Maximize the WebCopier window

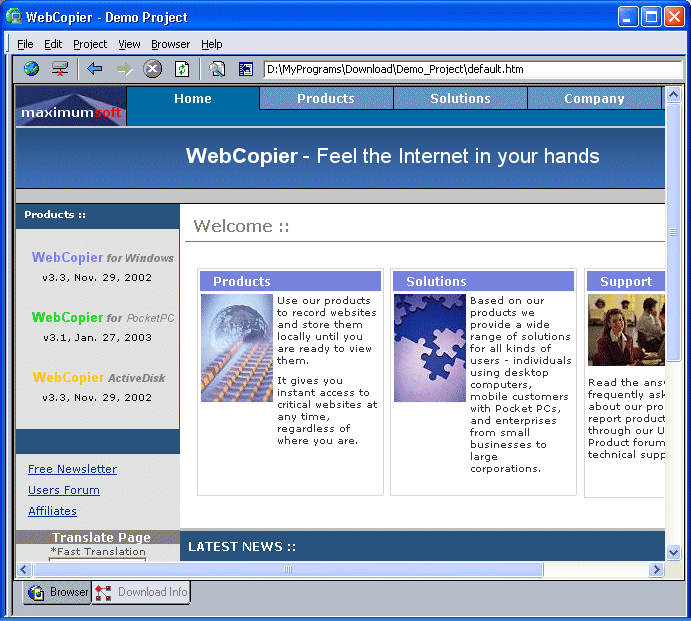click(651, 17)
